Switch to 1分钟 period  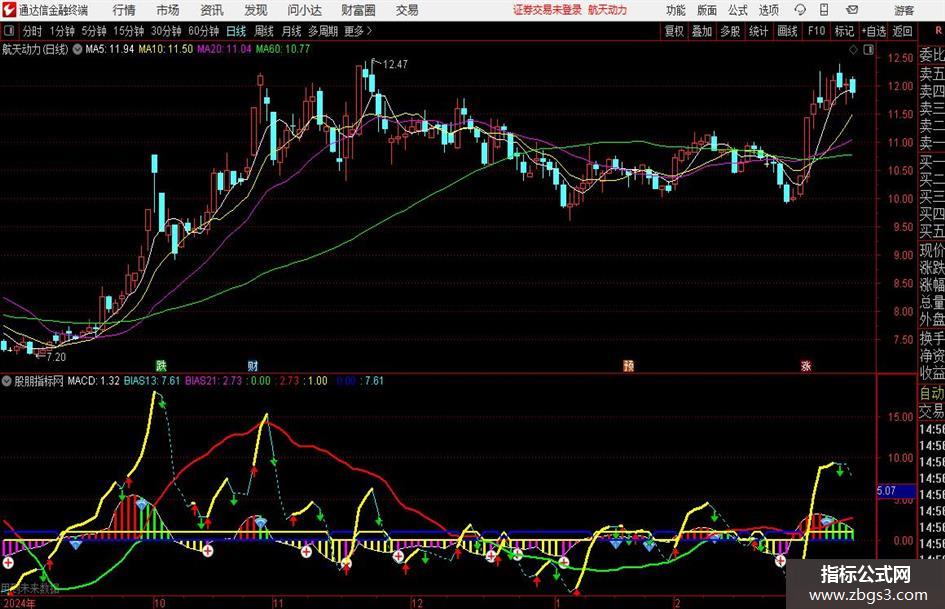62,31
